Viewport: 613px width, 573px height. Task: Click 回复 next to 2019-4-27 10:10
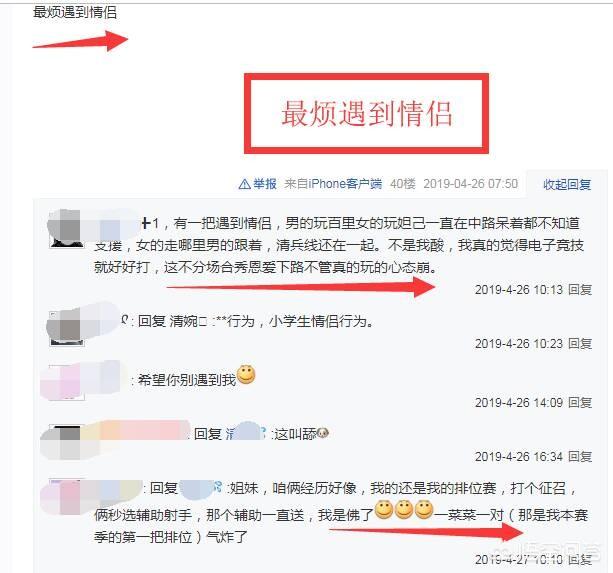[580, 559]
